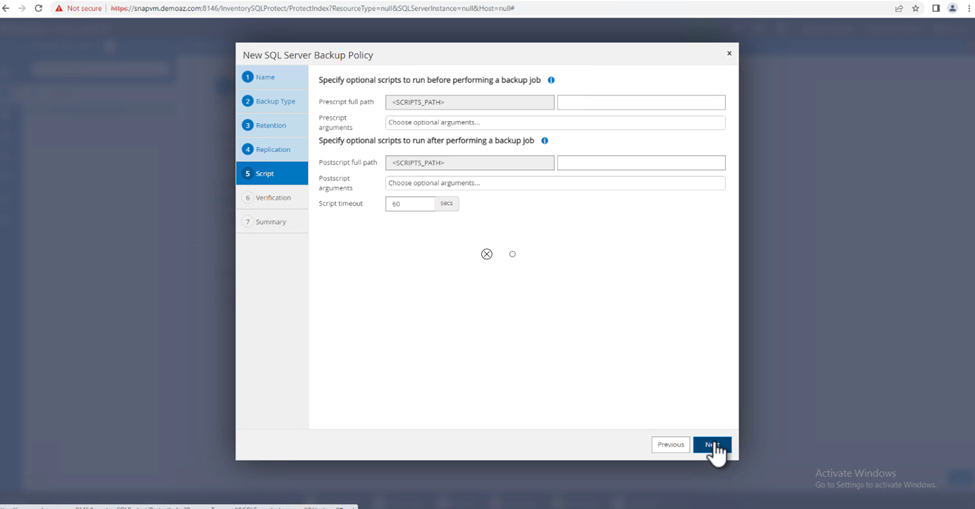Click the info icon beside the after-backup scripts heading
Image resolution: width=975 pixels, height=509 pixels.
[545, 140]
